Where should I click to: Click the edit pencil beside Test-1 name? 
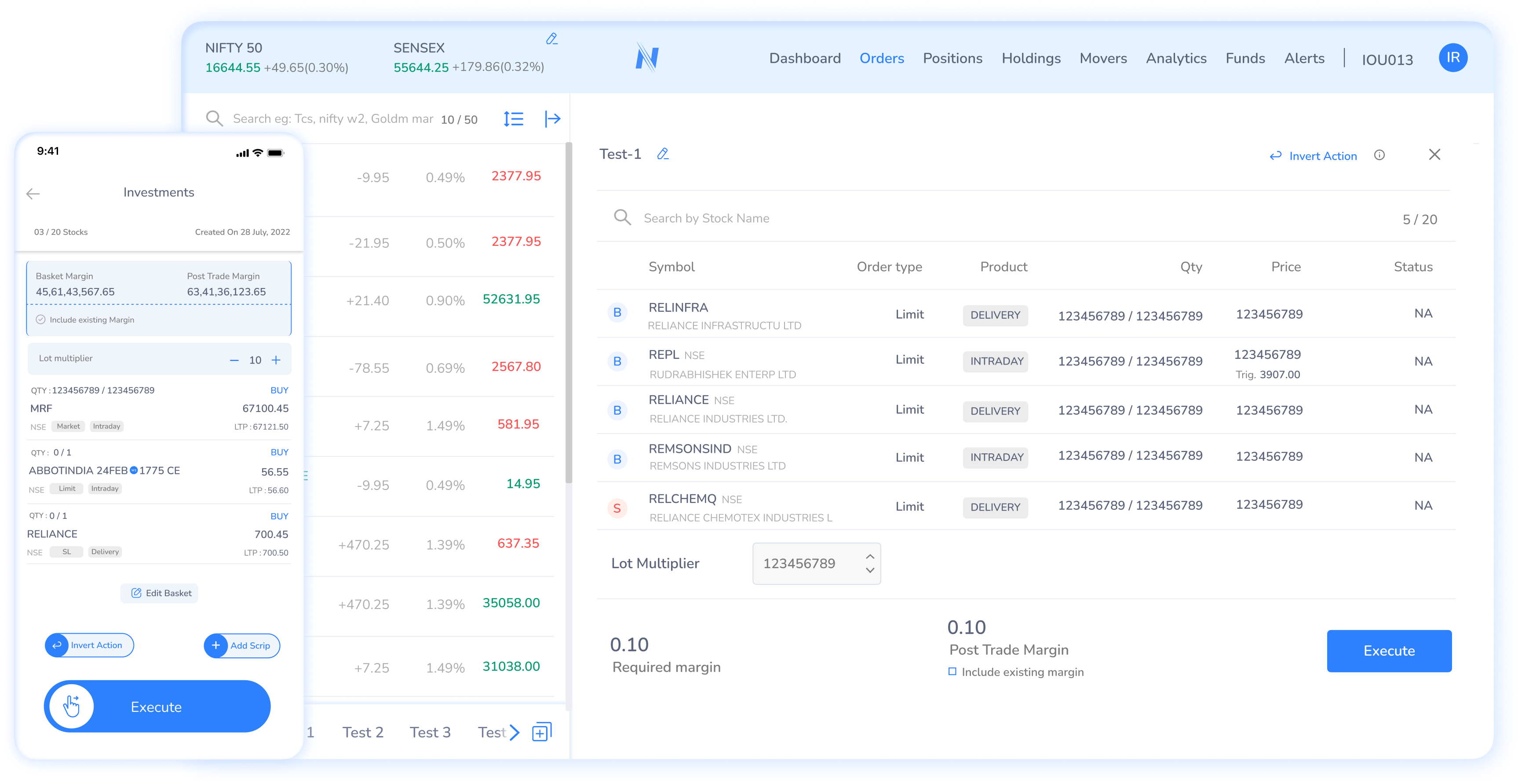[x=663, y=154]
